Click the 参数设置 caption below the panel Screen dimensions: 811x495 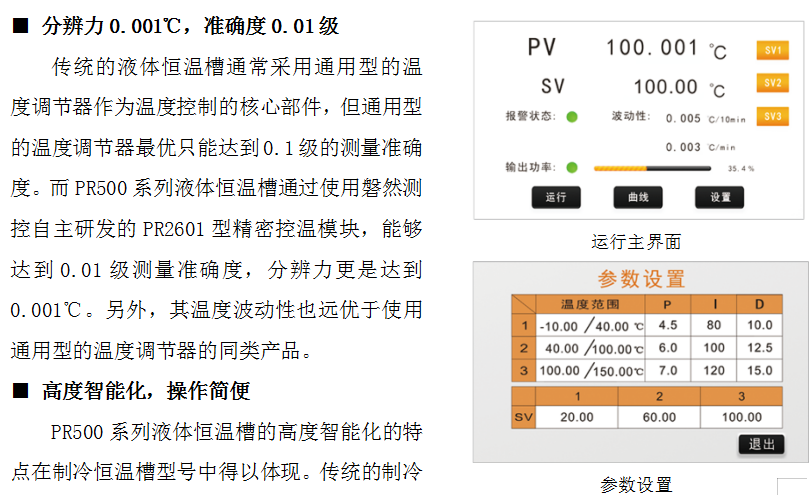(636, 485)
